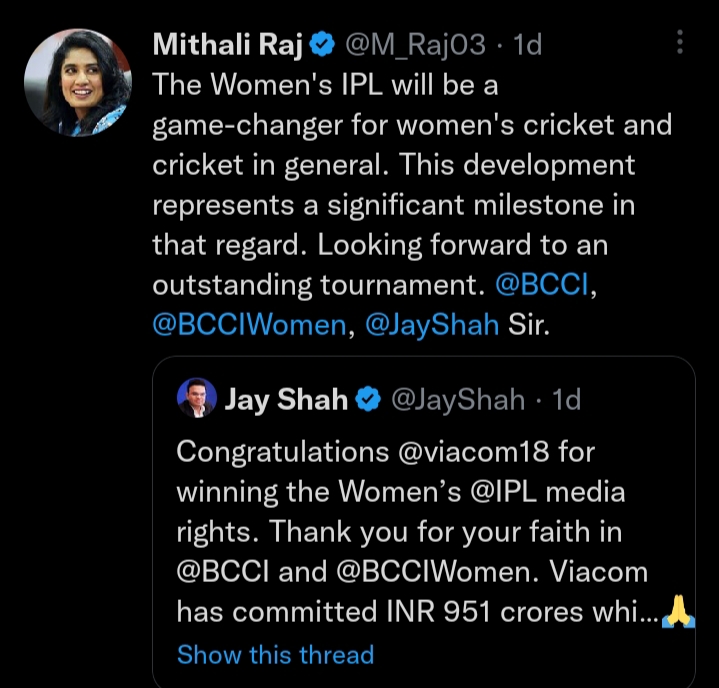Viewport: 719px width, 688px height.
Task: Click the Jay Shah name in quoted tweet
Action: (x=286, y=399)
